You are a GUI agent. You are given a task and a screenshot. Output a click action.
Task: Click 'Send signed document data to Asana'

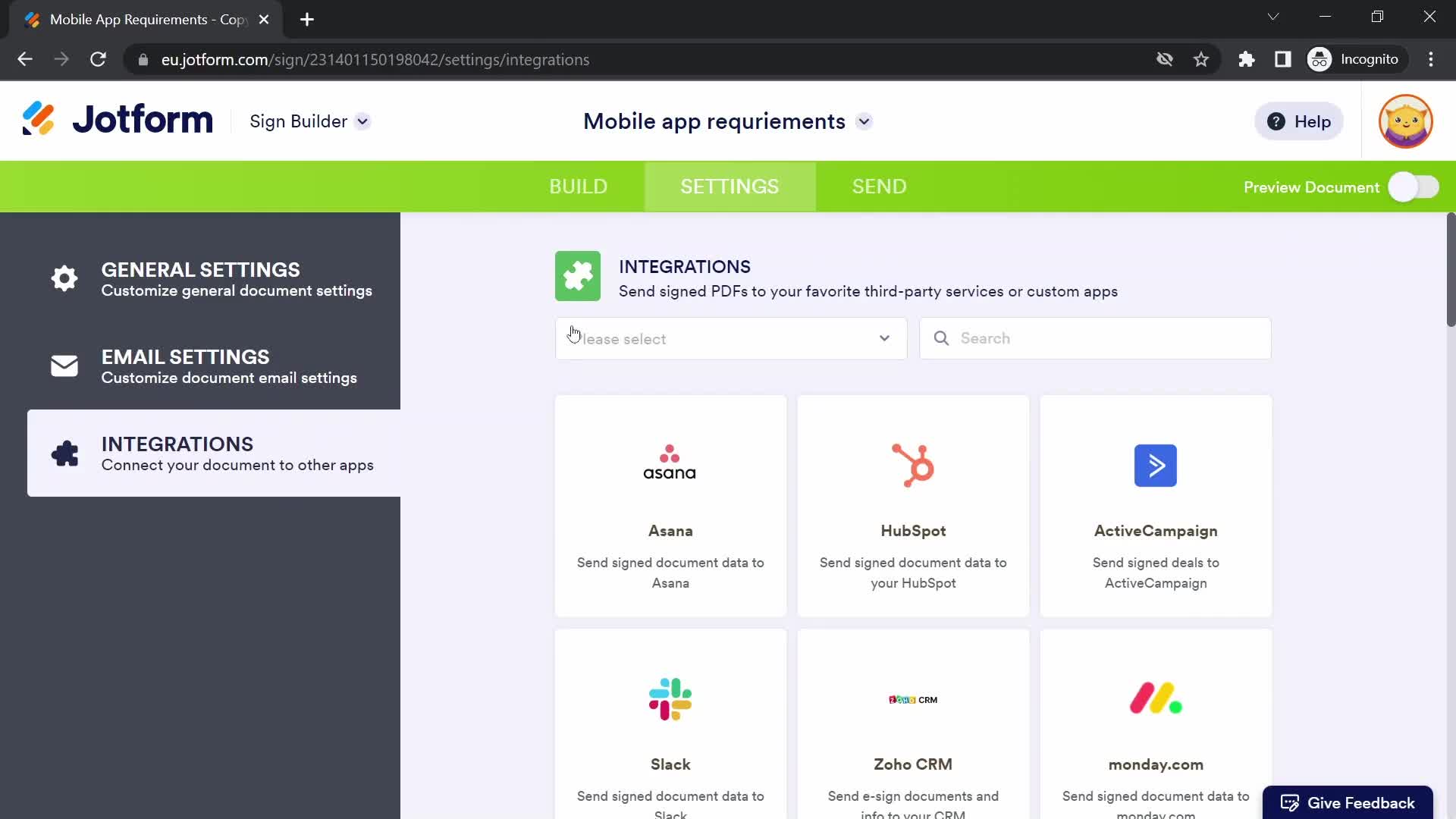670,573
